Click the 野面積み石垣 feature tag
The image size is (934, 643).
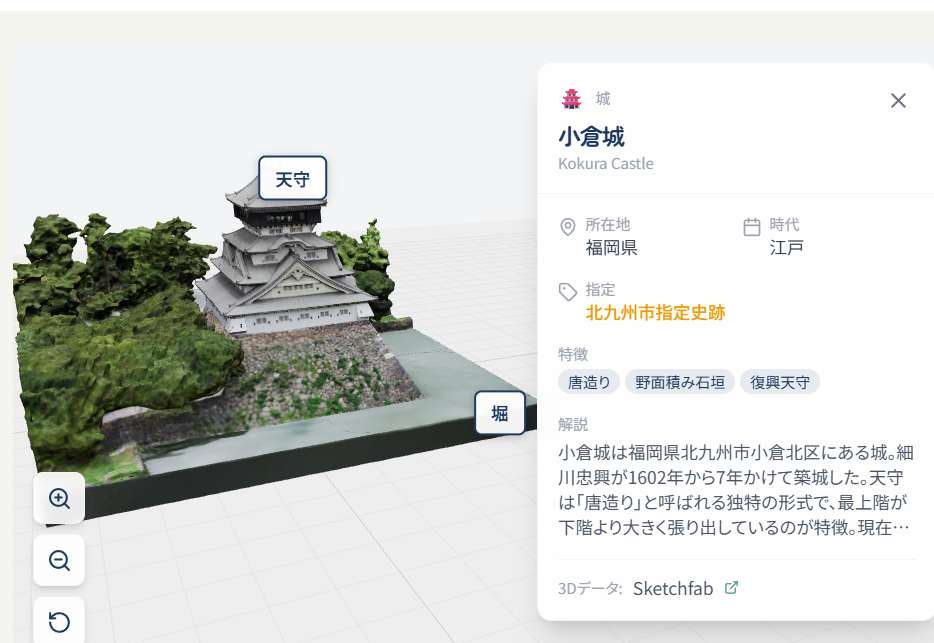[680, 382]
